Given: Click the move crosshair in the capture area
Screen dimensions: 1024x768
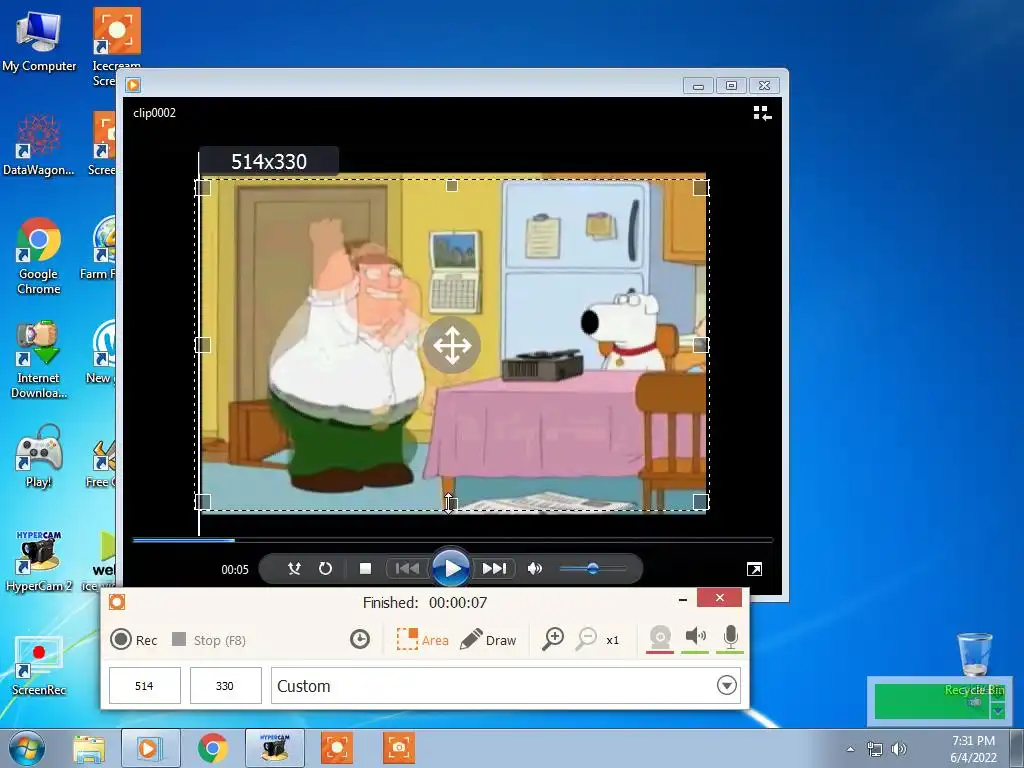Looking at the screenshot, I should [451, 345].
